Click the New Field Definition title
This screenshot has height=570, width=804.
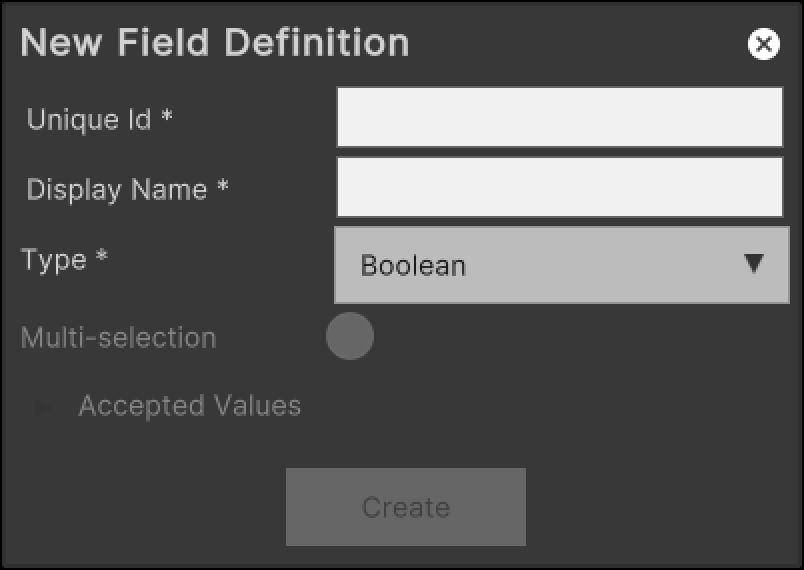coord(214,43)
